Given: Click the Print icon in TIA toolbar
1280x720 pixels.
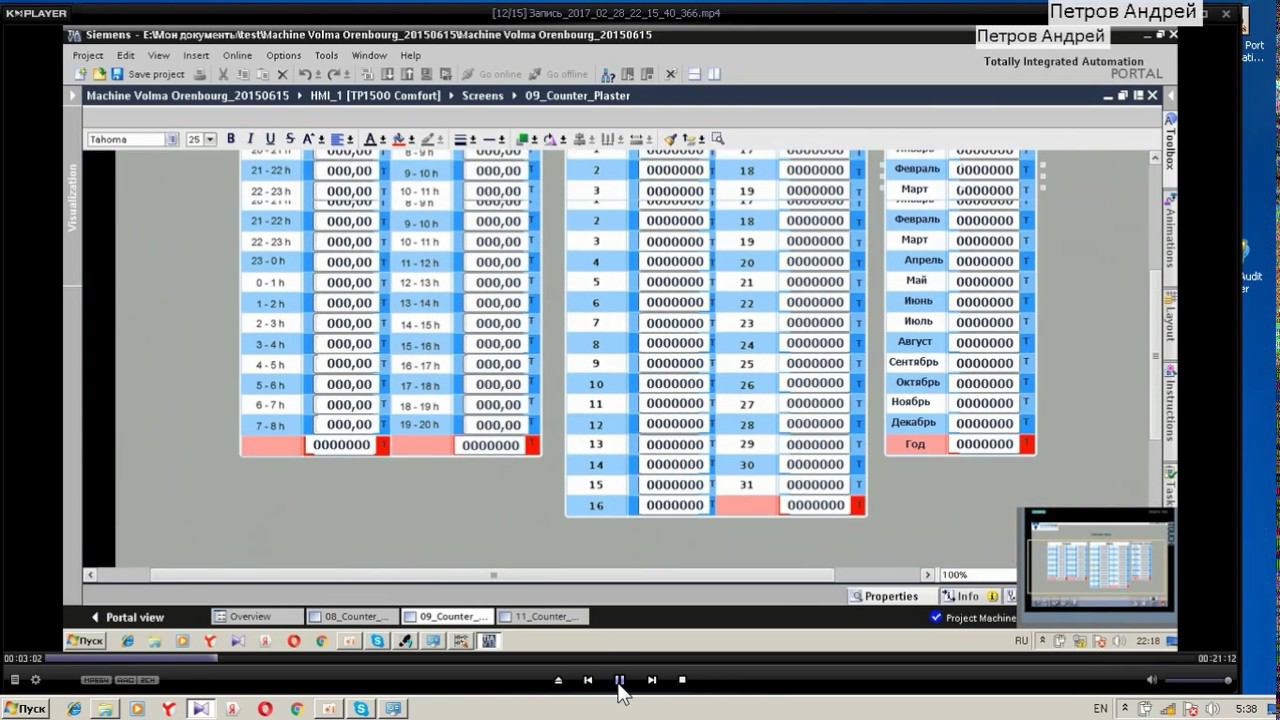Looking at the screenshot, I should pyautogui.click(x=200, y=74).
